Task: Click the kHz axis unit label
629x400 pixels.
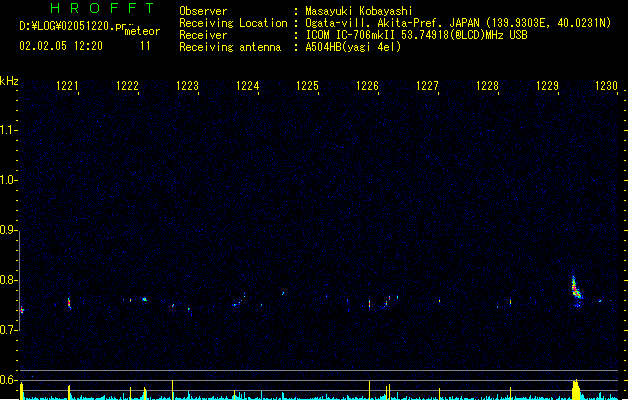Action: tap(9, 81)
